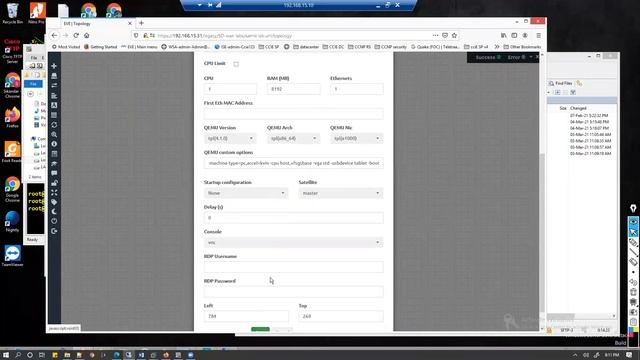
Task: Expand the bookmarks overflow chevron
Action: click(x=497, y=47)
